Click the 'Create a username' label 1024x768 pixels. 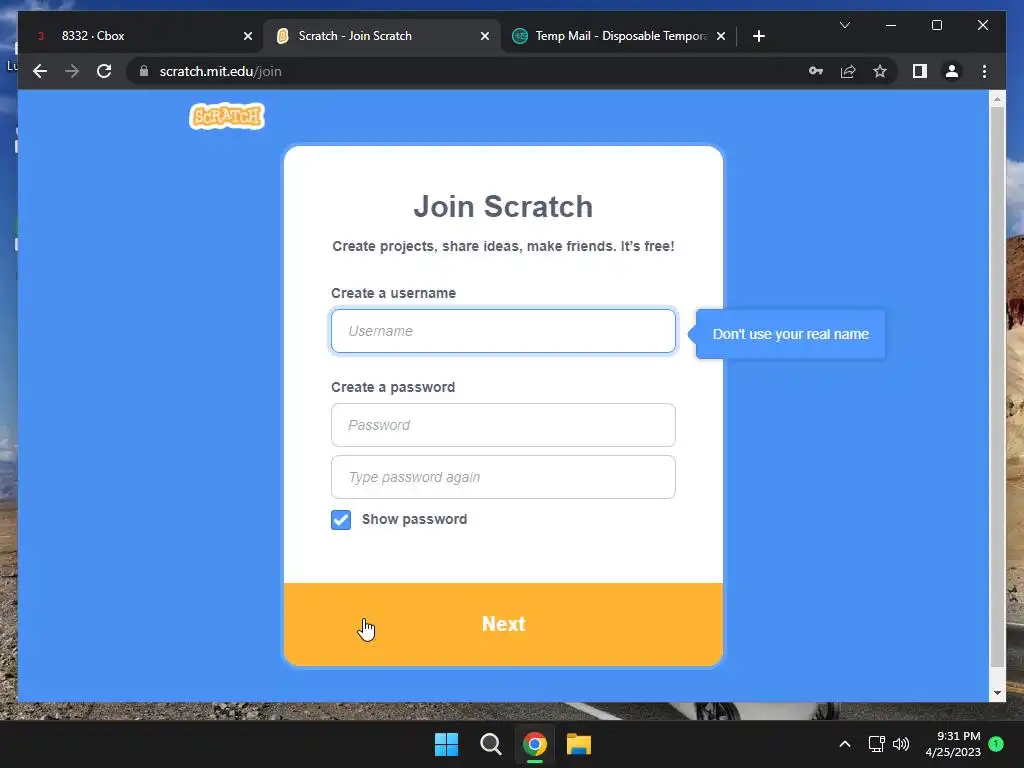point(393,293)
